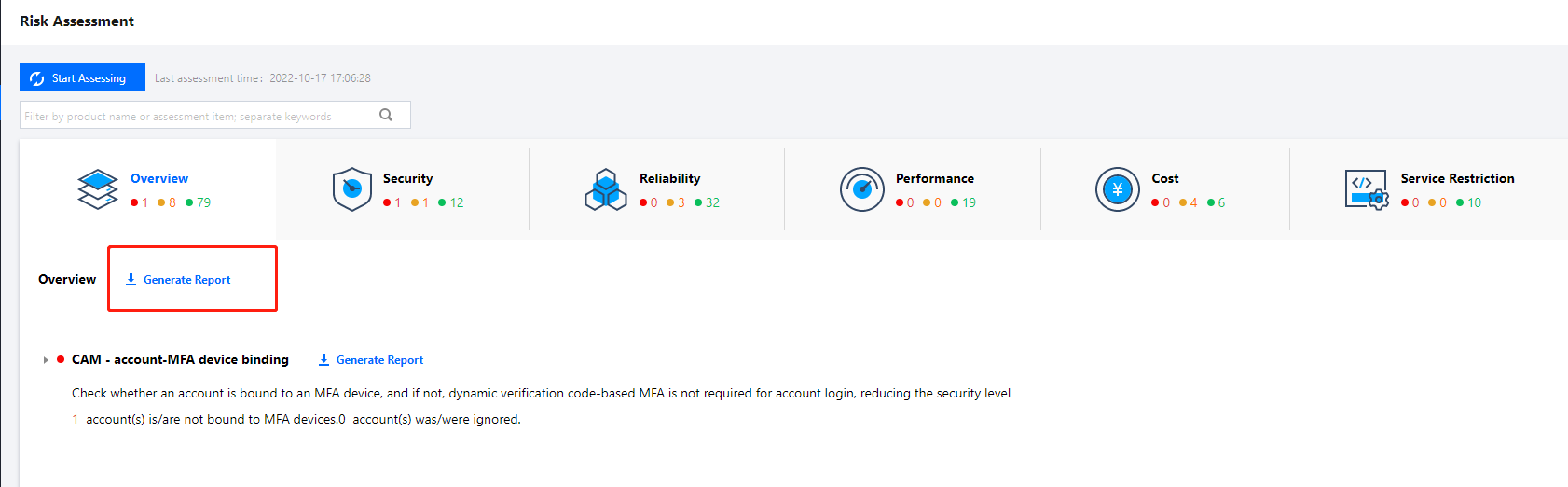This screenshot has height=487, width=1568.
Task: Click the search magnifier icon
Action: (x=386, y=115)
